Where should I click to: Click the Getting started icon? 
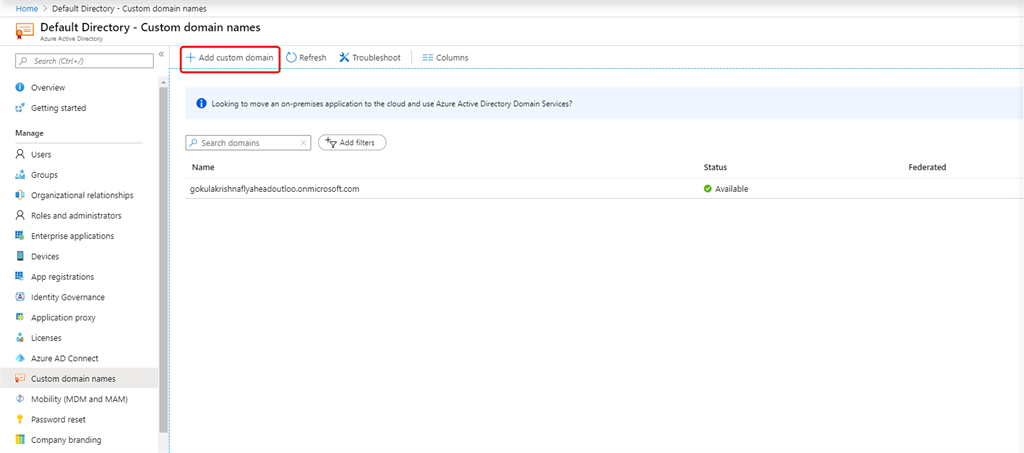(20, 108)
